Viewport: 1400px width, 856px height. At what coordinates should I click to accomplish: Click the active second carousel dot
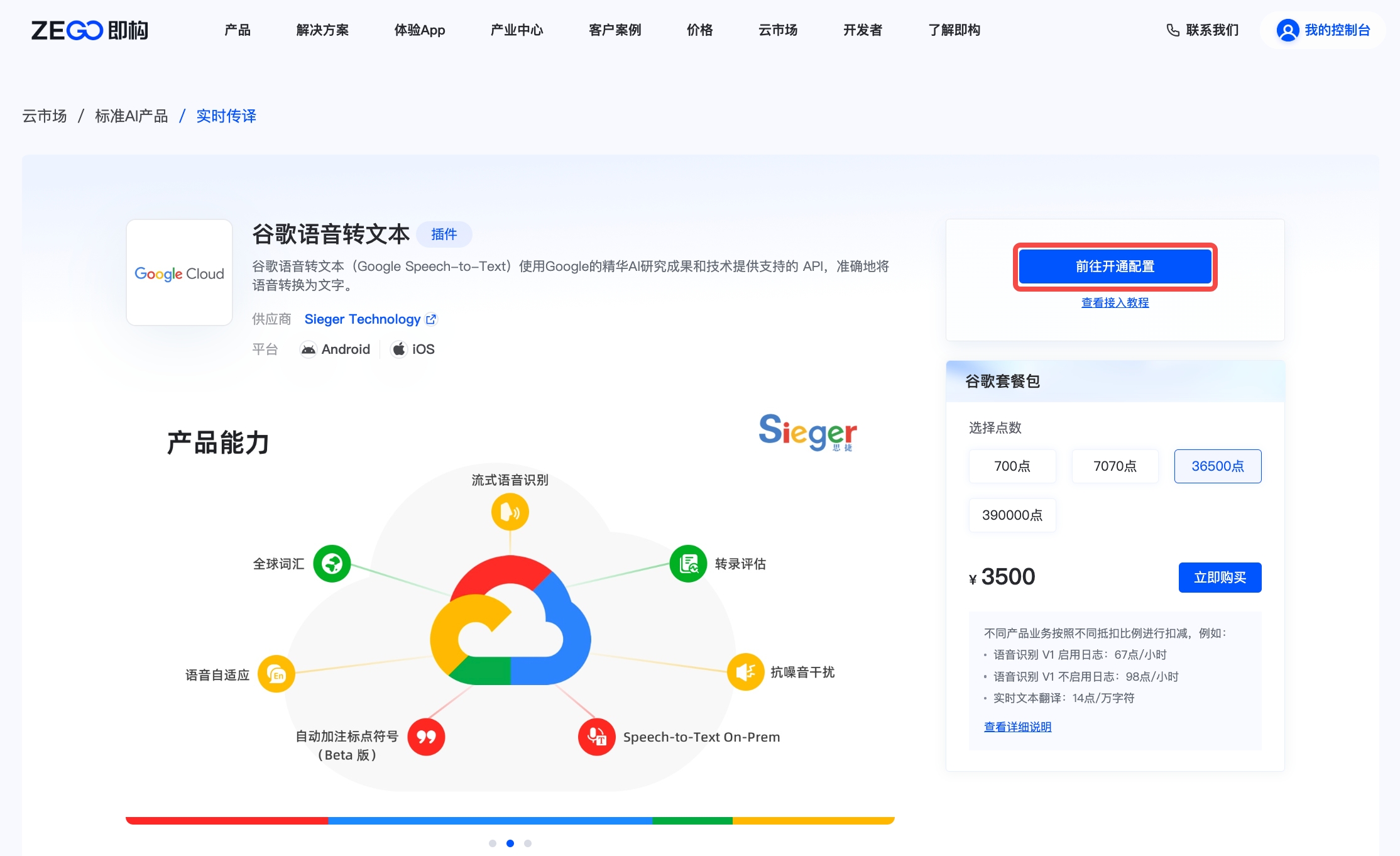[510, 843]
